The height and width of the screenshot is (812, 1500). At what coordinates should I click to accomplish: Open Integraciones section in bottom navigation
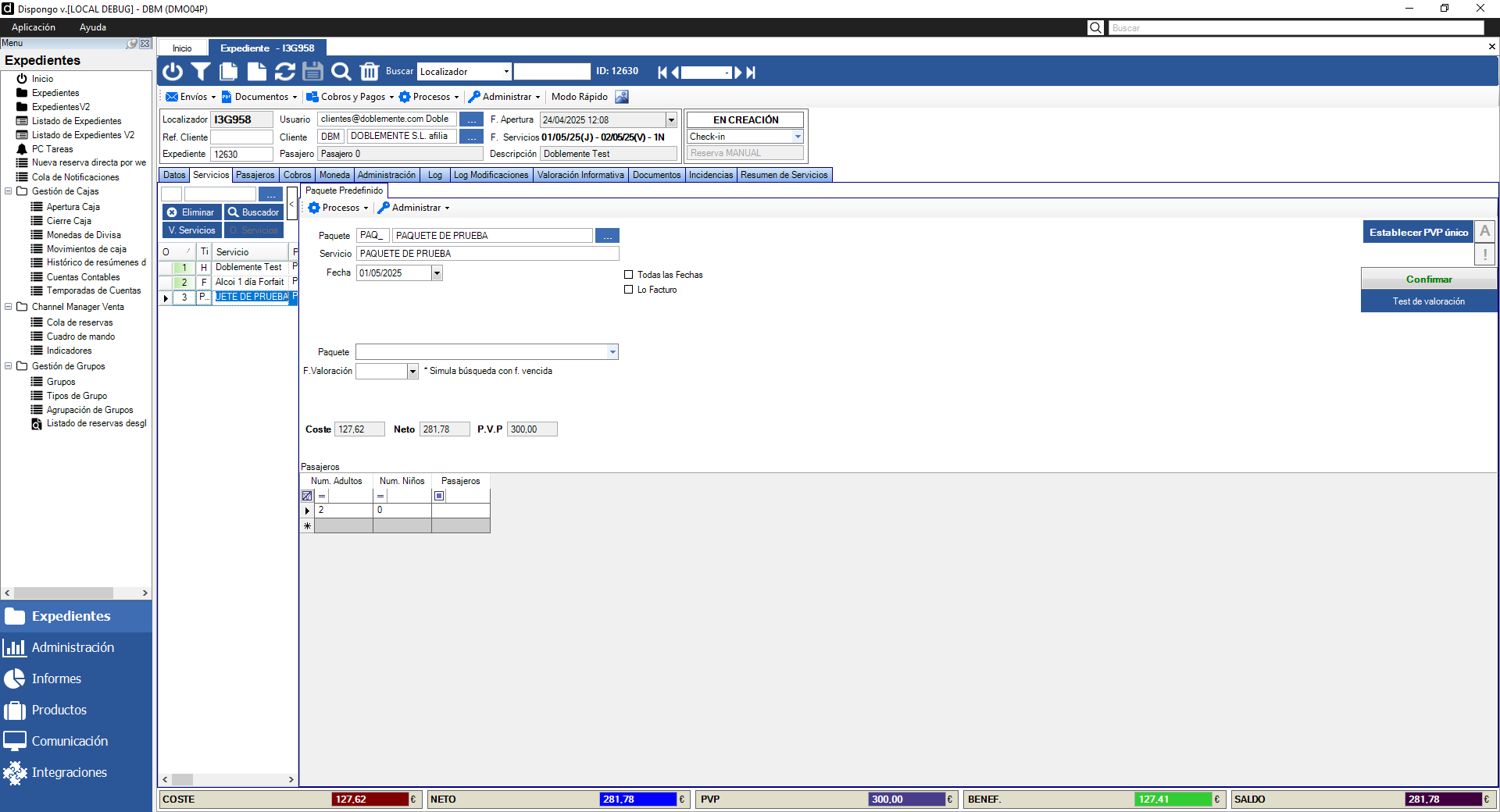(76, 772)
